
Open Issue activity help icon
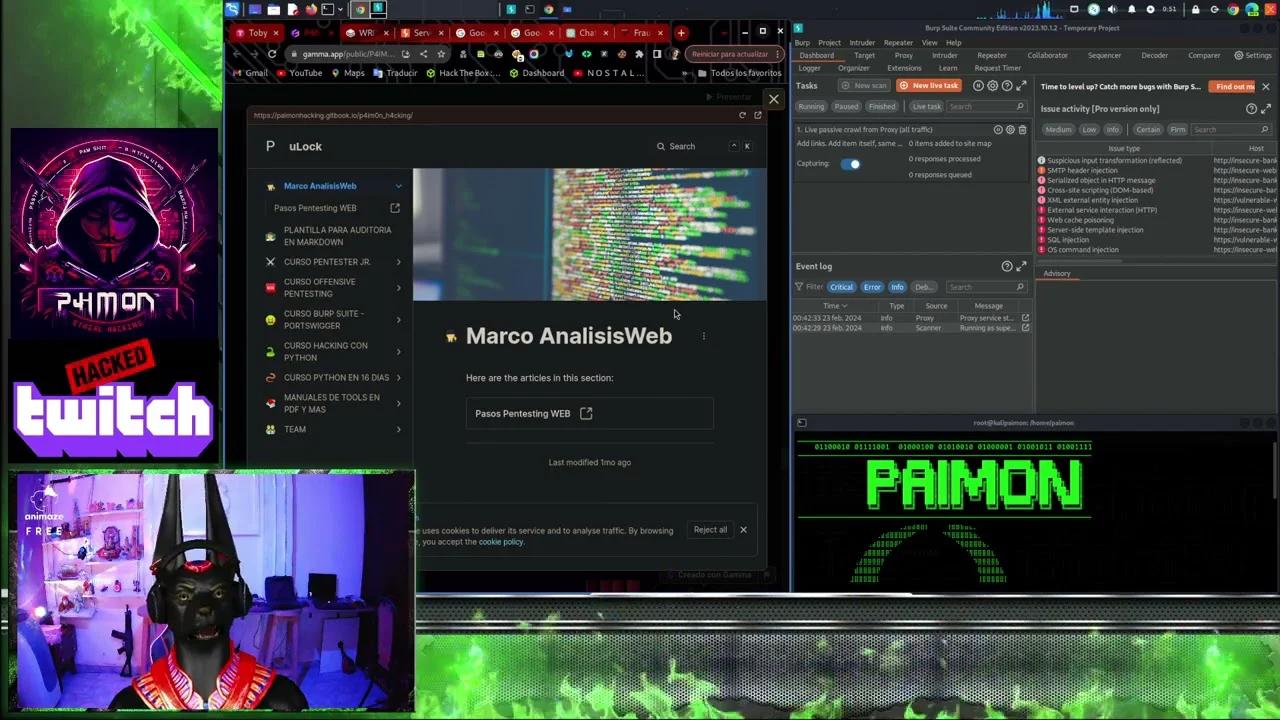pyautogui.click(x=1251, y=109)
